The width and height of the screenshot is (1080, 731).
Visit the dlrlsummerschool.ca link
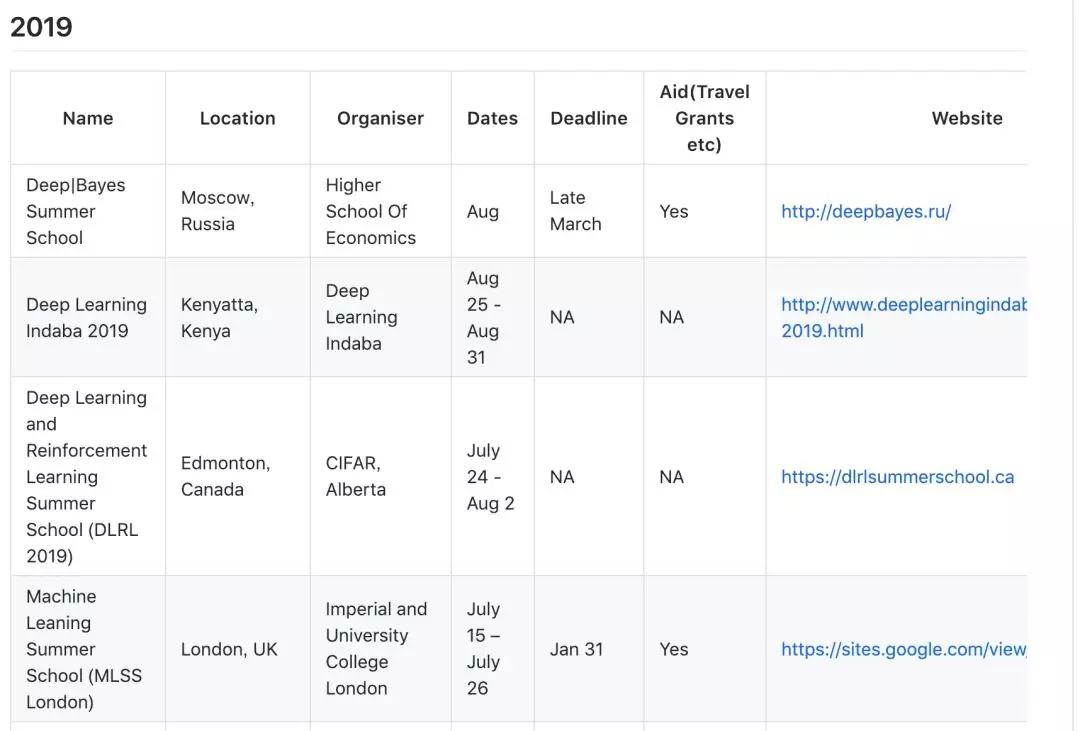click(x=897, y=477)
